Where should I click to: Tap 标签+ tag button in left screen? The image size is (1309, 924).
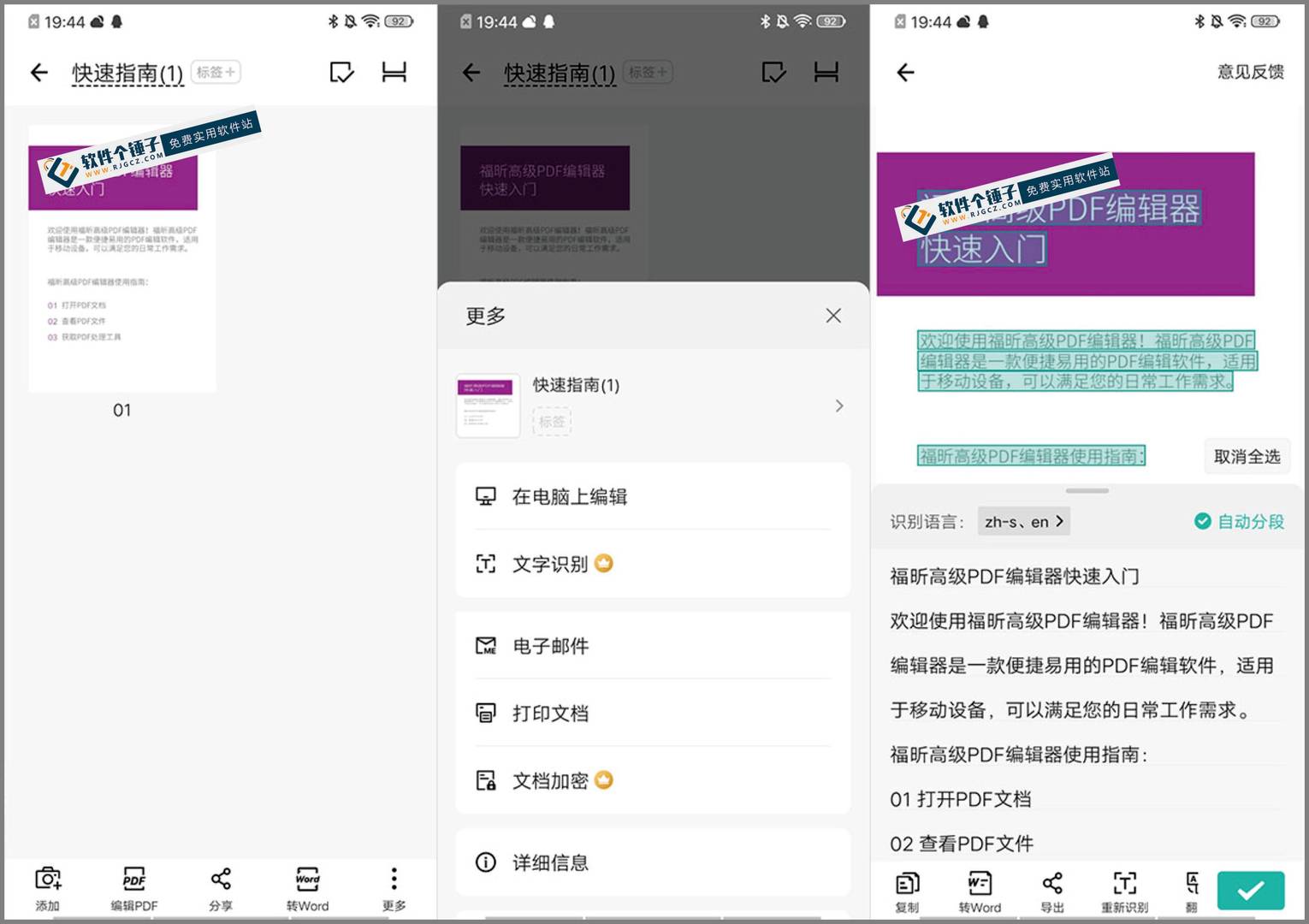point(216,72)
